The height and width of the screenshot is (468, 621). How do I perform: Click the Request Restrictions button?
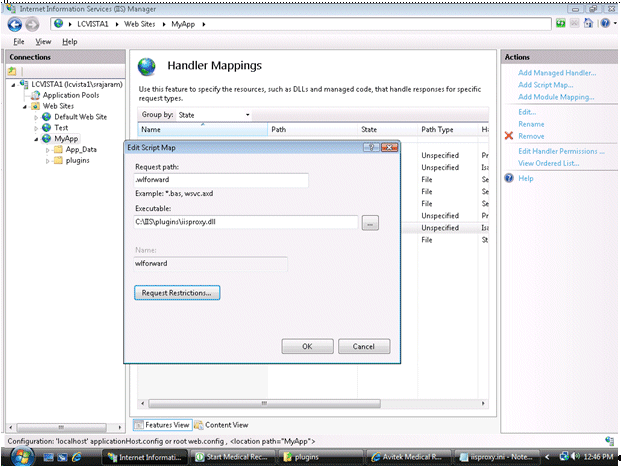tap(177, 293)
